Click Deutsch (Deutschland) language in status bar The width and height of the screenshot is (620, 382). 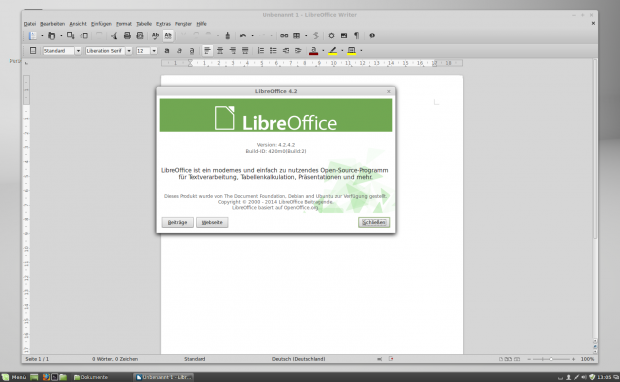(299, 359)
